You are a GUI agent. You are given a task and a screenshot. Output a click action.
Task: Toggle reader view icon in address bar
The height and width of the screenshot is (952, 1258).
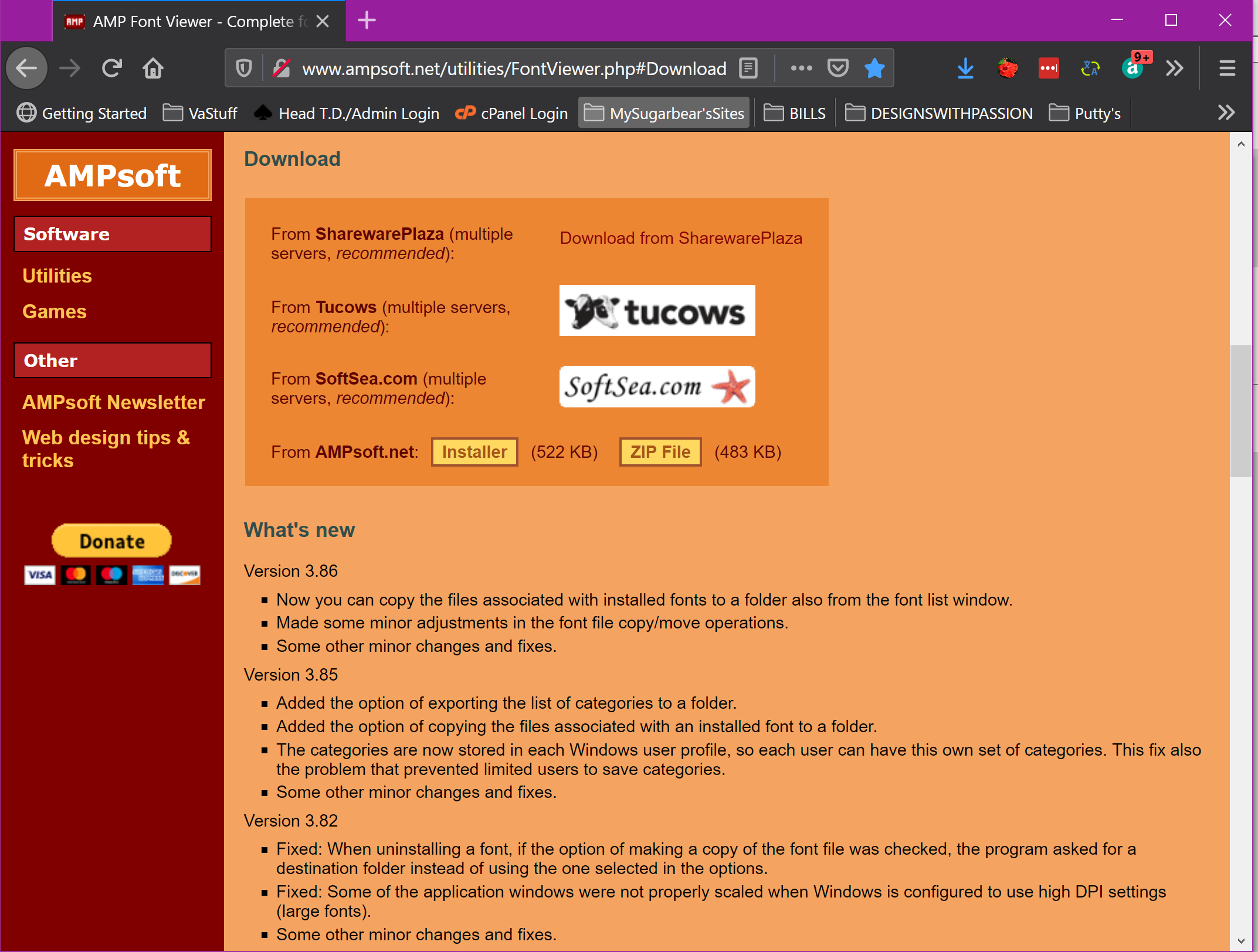[x=748, y=69]
